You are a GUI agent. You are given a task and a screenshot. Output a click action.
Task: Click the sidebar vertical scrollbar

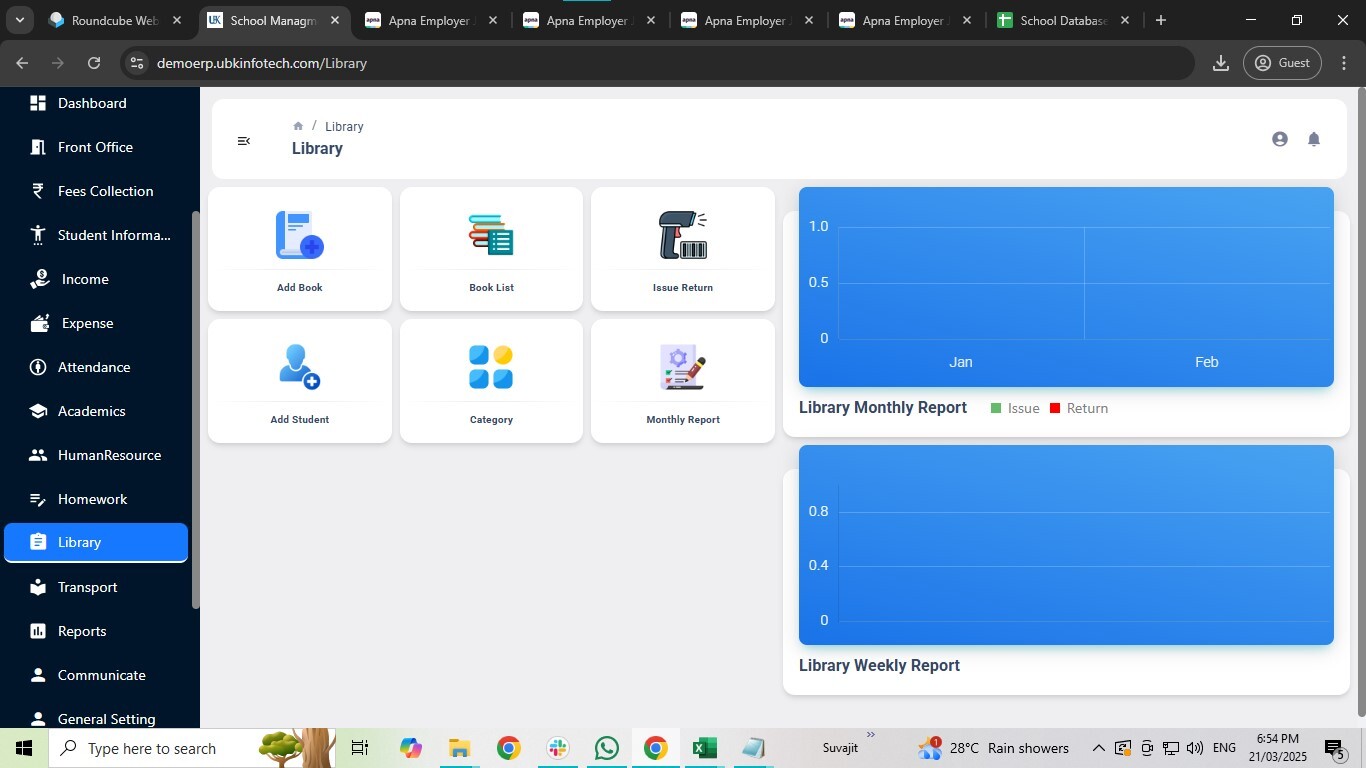pyautogui.click(x=195, y=410)
